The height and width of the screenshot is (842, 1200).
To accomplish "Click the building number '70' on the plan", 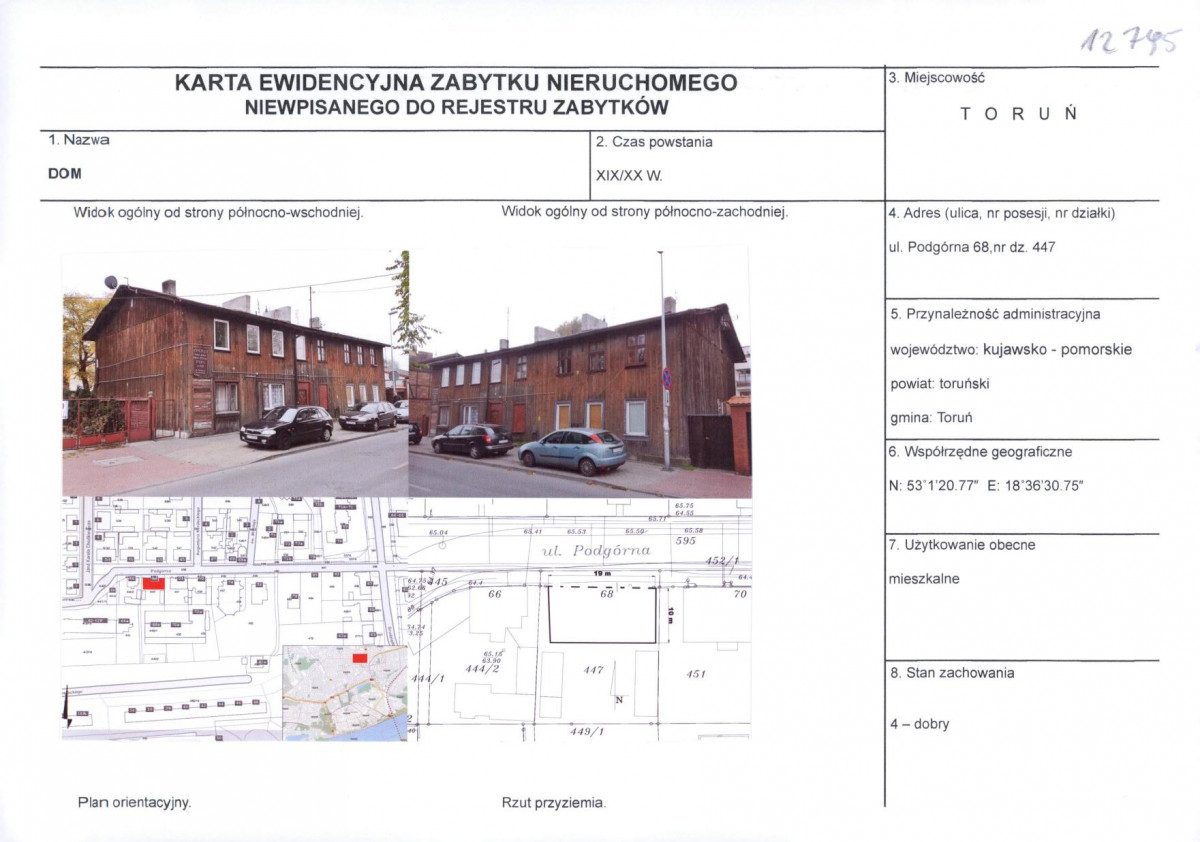I will click(x=740, y=594).
